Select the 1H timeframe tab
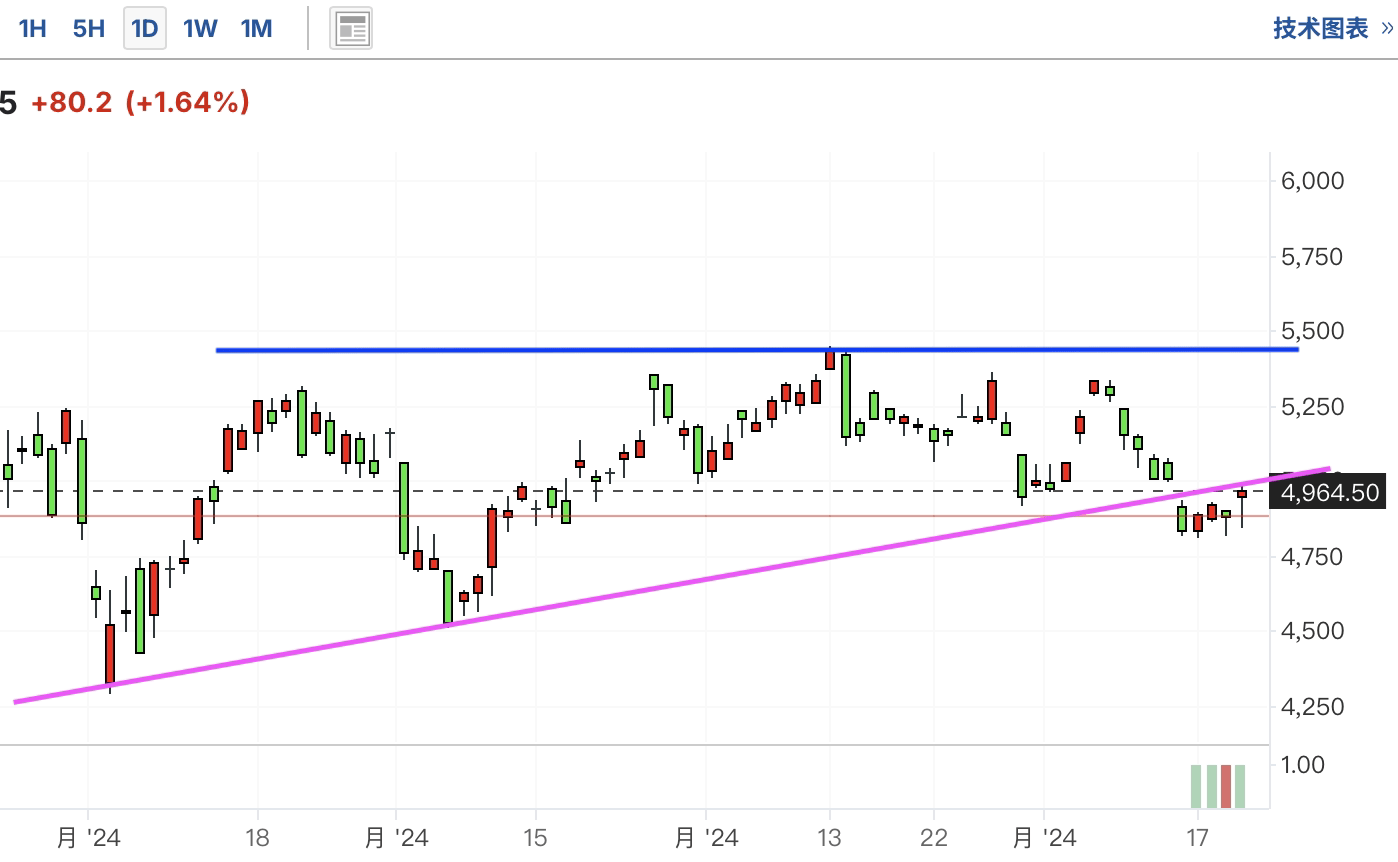Viewport: 1398px width, 862px height. coord(33,28)
